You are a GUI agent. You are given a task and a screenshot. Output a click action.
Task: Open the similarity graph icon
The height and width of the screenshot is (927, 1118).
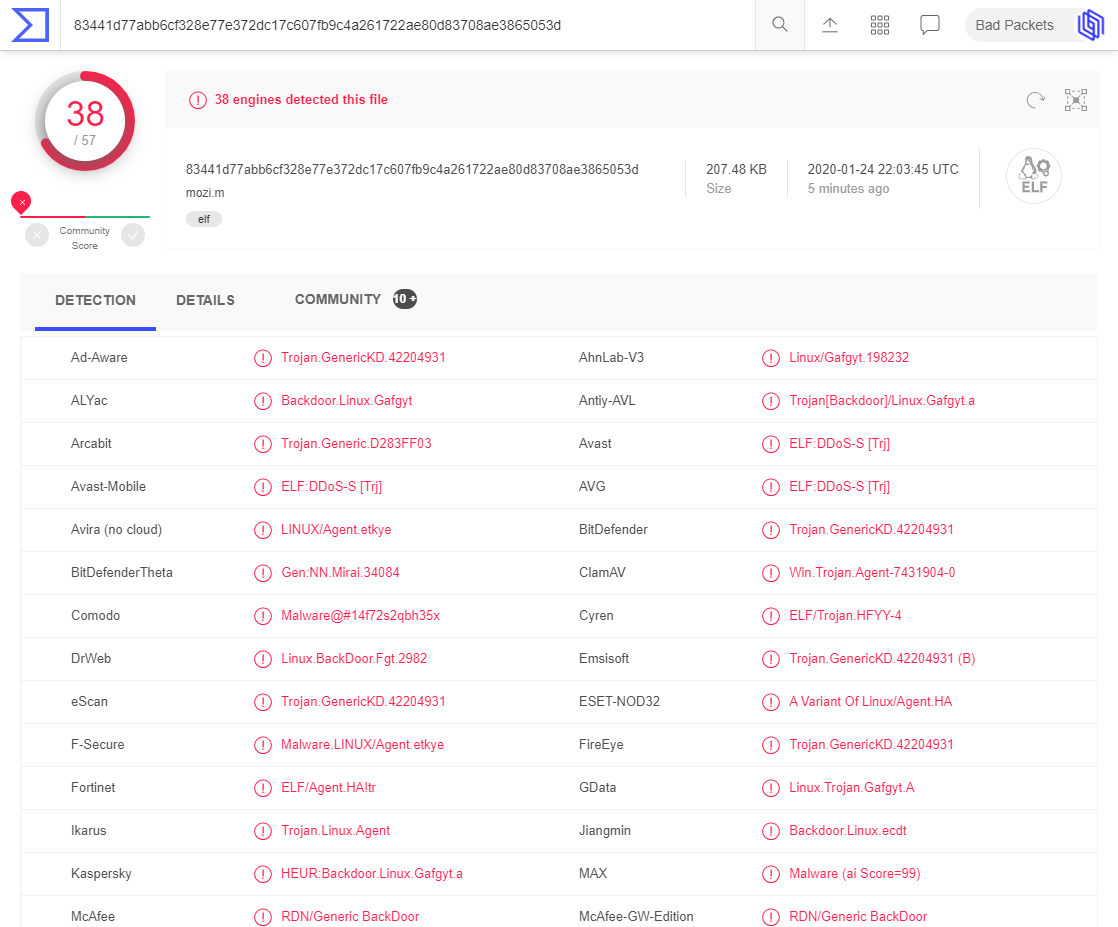(x=1075, y=100)
